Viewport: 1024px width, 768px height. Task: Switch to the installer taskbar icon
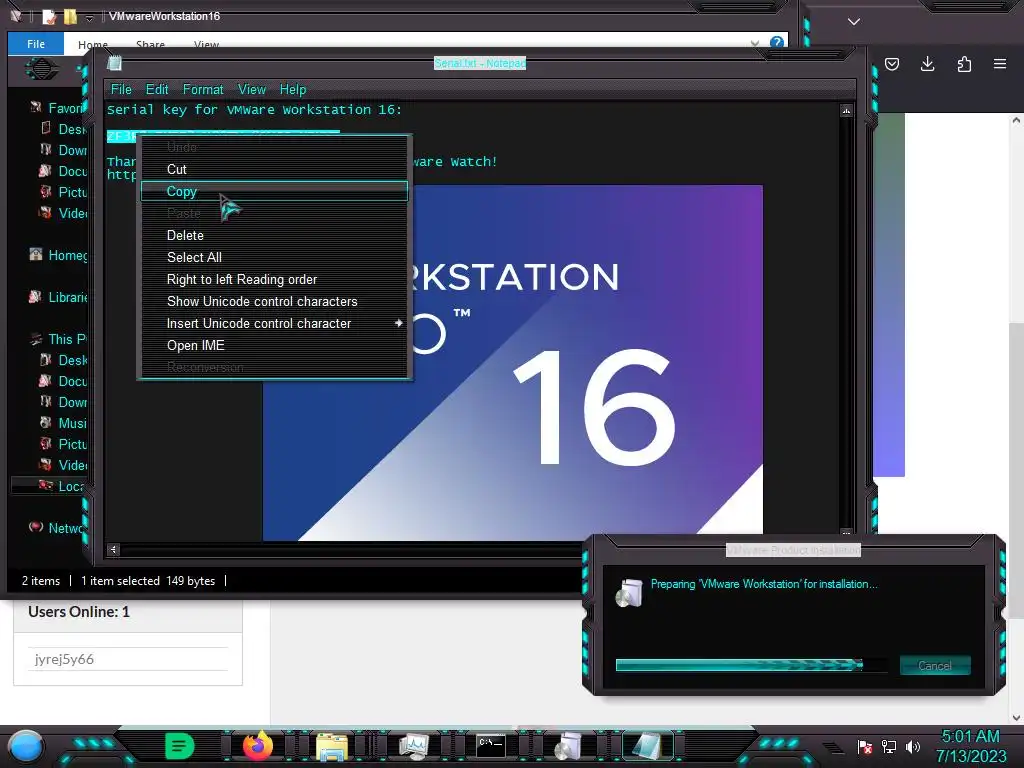[x=569, y=746]
